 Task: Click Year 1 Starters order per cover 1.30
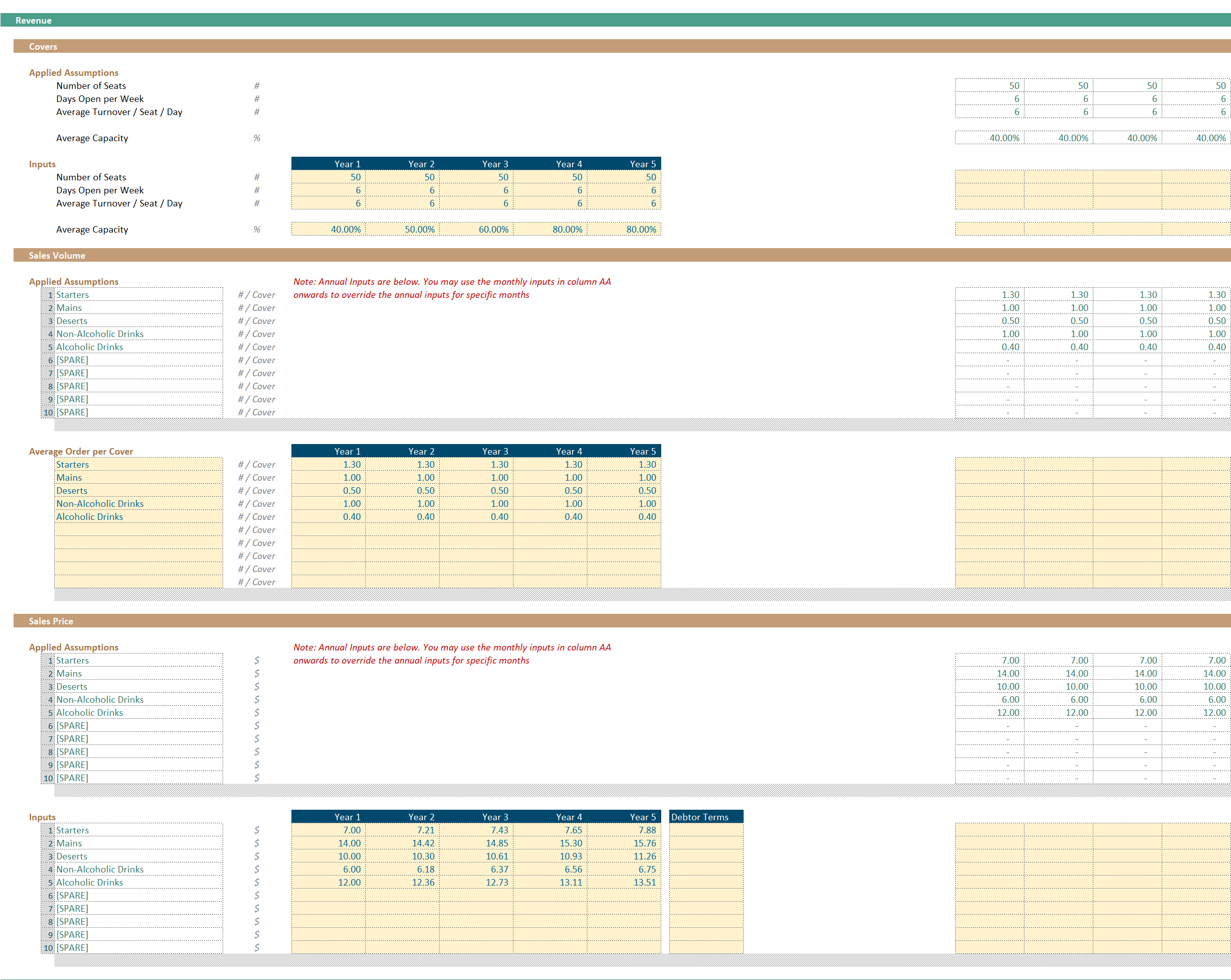328,465
